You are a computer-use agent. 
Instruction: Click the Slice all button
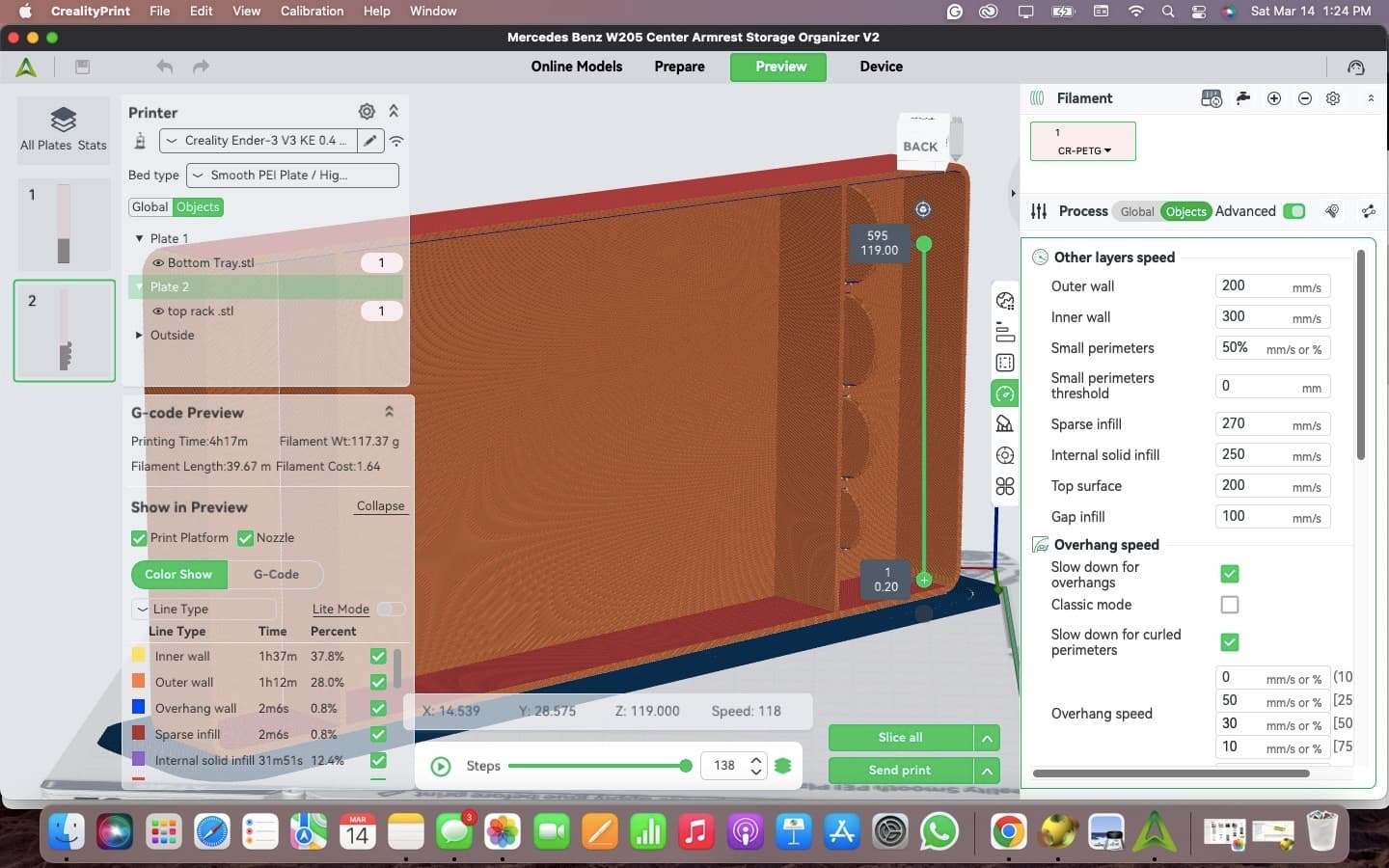pyautogui.click(x=901, y=738)
